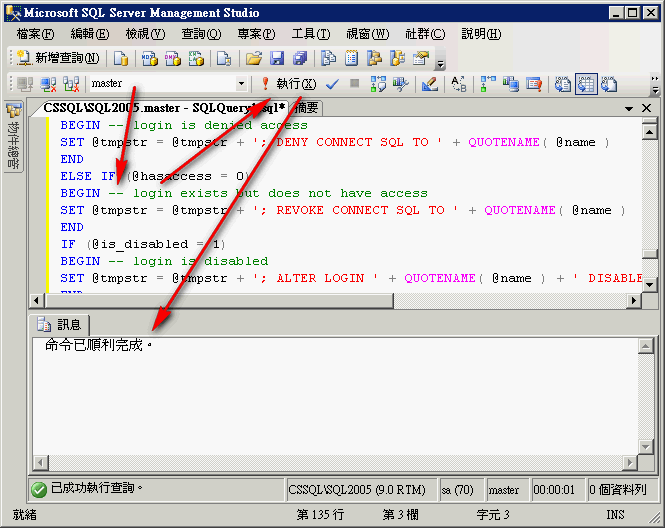The width and height of the screenshot is (665, 528).
Task: Open a new Analysis Services MDX query
Action: pyautogui.click(x=149, y=58)
